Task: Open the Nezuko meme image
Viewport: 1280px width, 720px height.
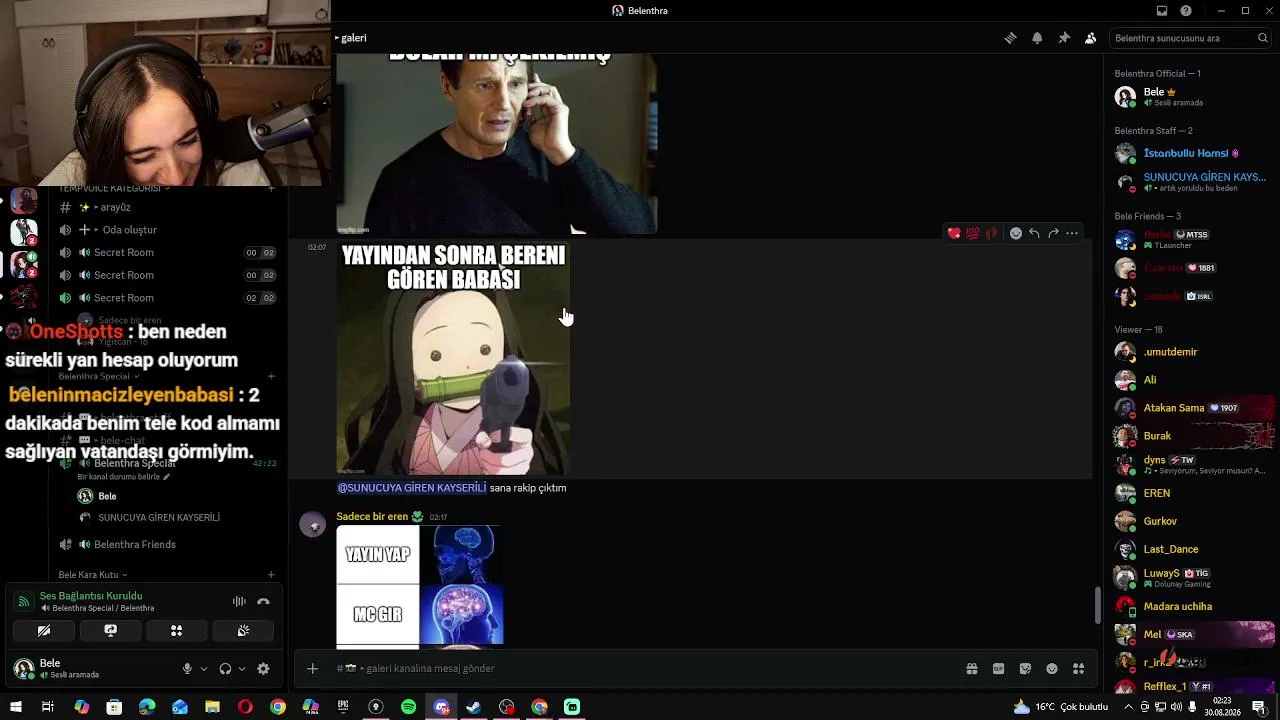Action: pos(453,358)
